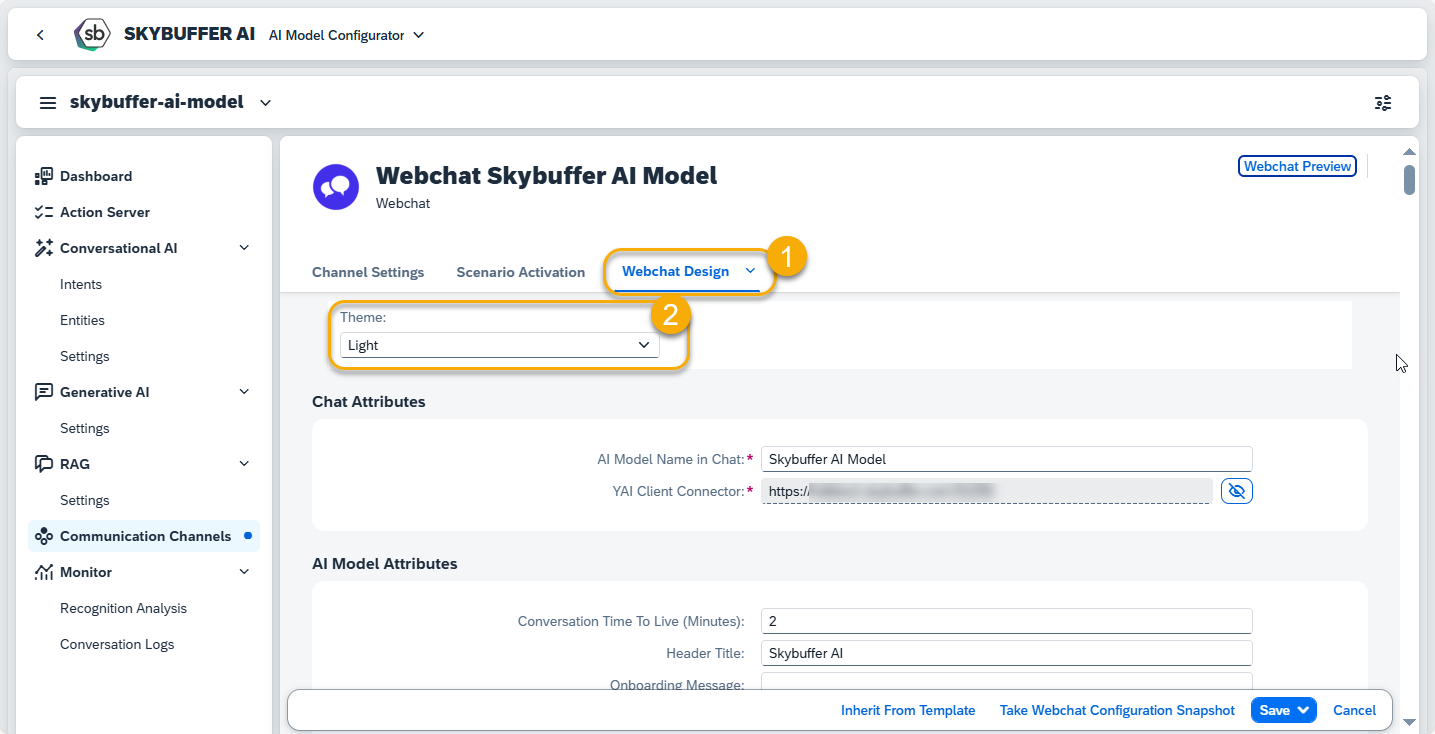
Task: Switch to the Channel Settings tab
Action: click(368, 272)
